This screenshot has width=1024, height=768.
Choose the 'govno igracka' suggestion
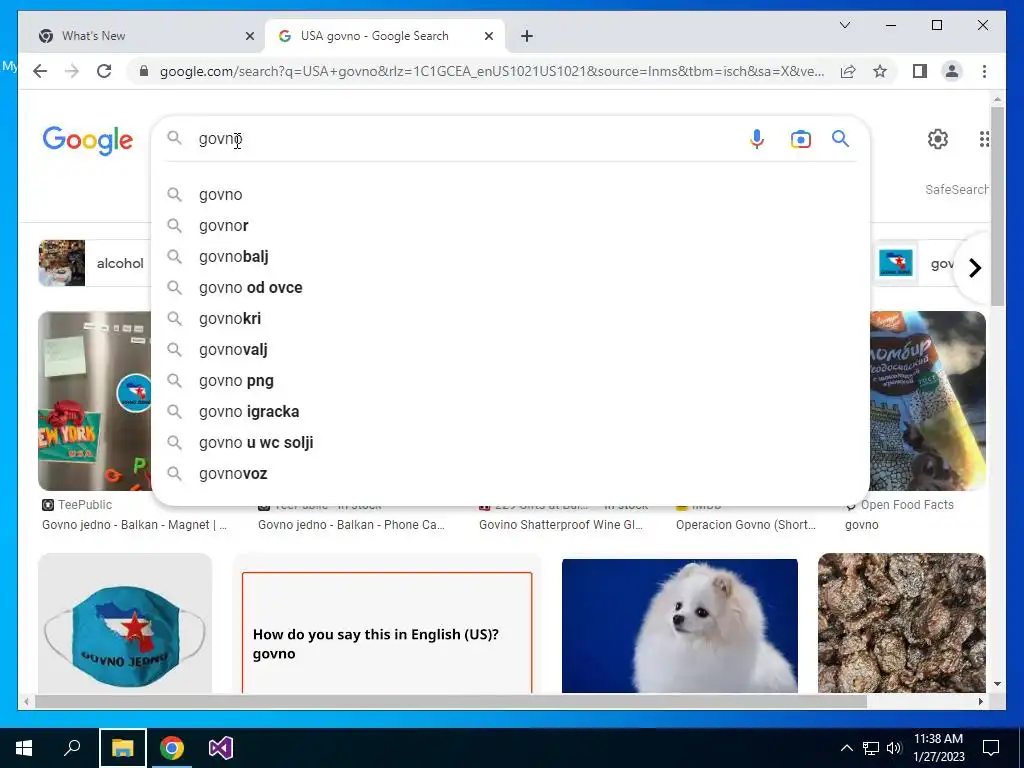coord(510,411)
